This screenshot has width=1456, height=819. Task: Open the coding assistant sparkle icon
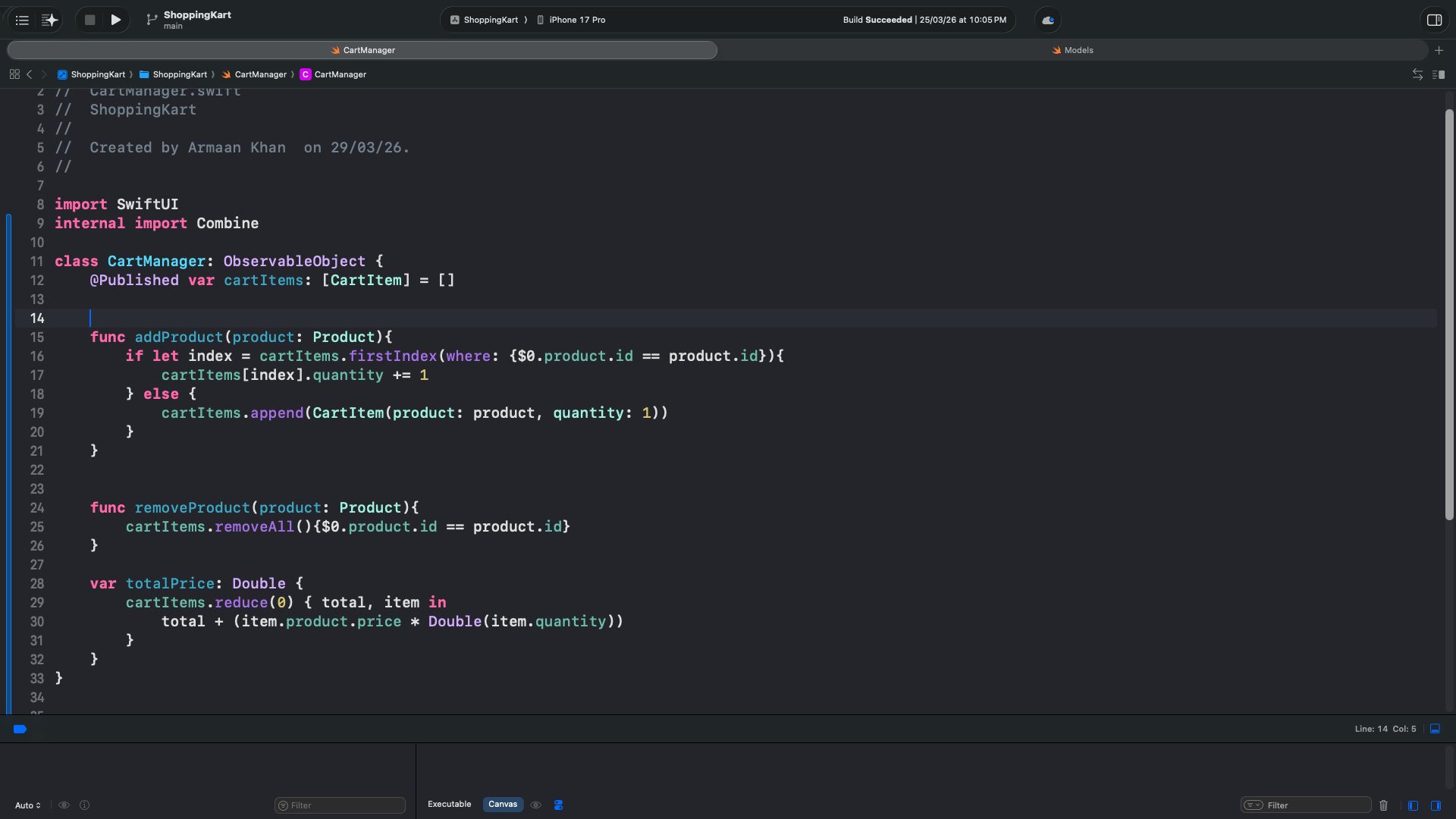[49, 20]
